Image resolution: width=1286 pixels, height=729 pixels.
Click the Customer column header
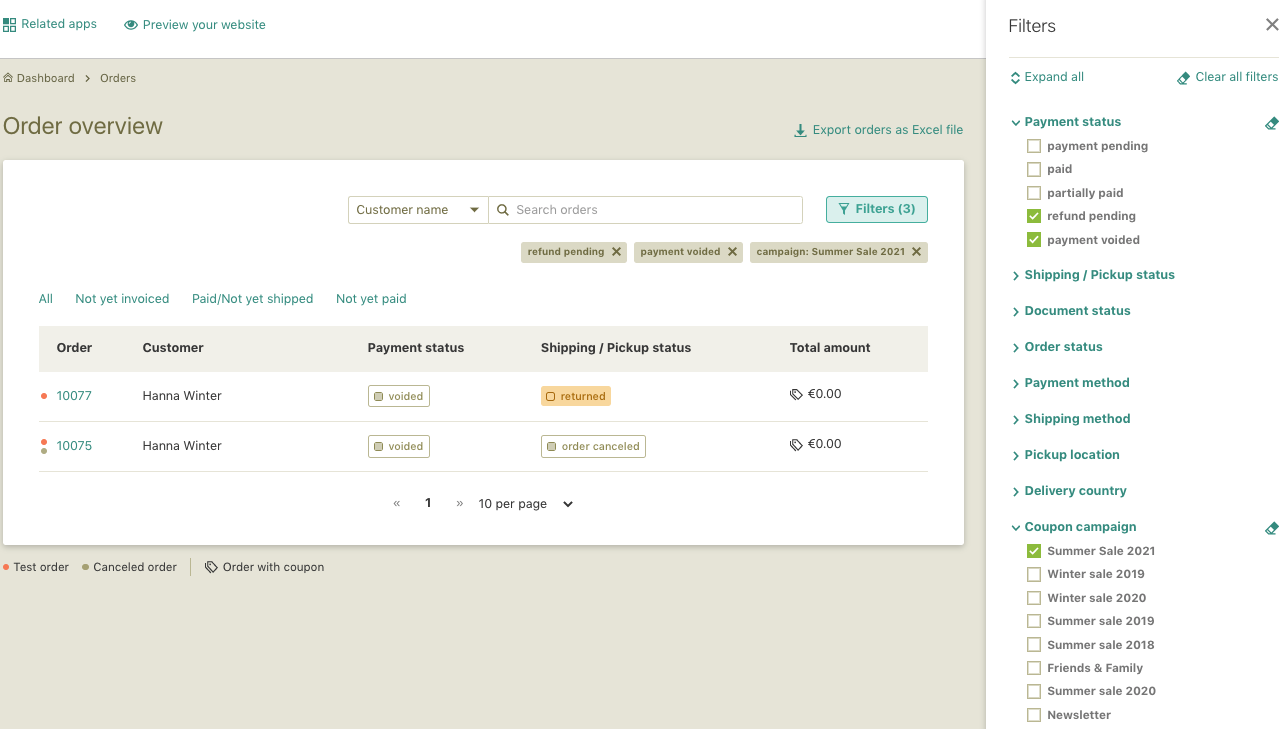tap(173, 348)
